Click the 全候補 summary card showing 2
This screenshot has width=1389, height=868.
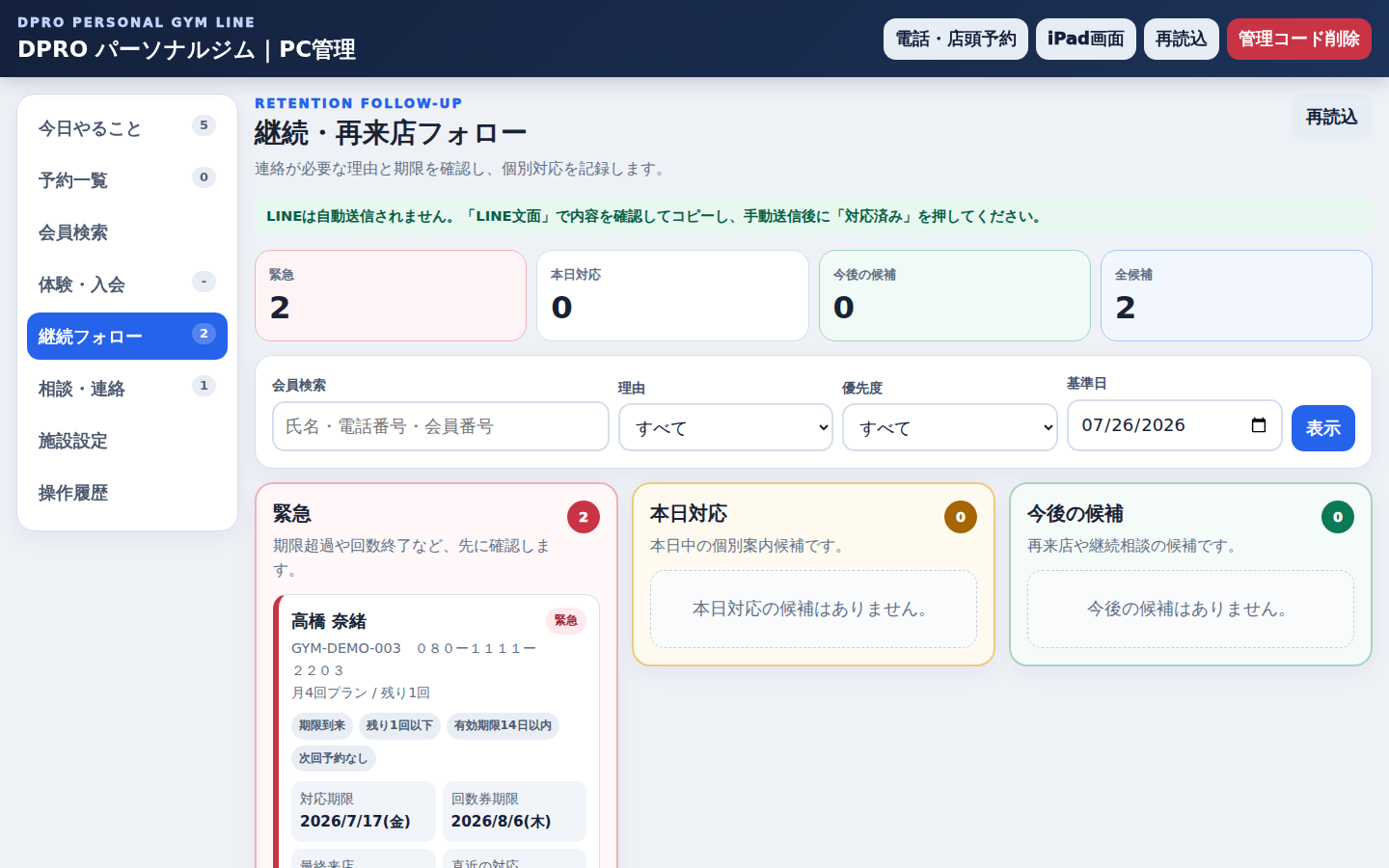pyautogui.click(x=1237, y=295)
